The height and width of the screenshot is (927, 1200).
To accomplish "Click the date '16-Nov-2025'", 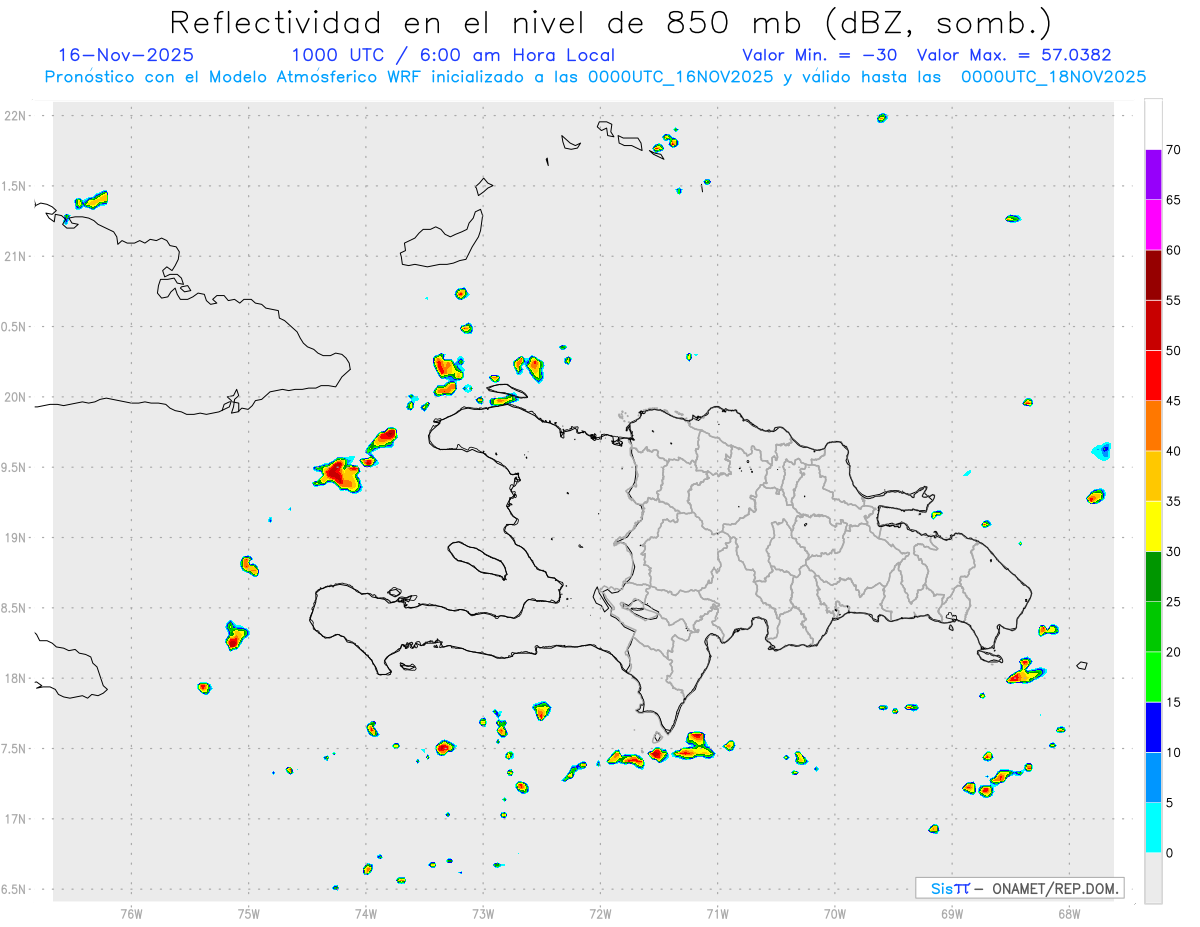I will [126, 55].
